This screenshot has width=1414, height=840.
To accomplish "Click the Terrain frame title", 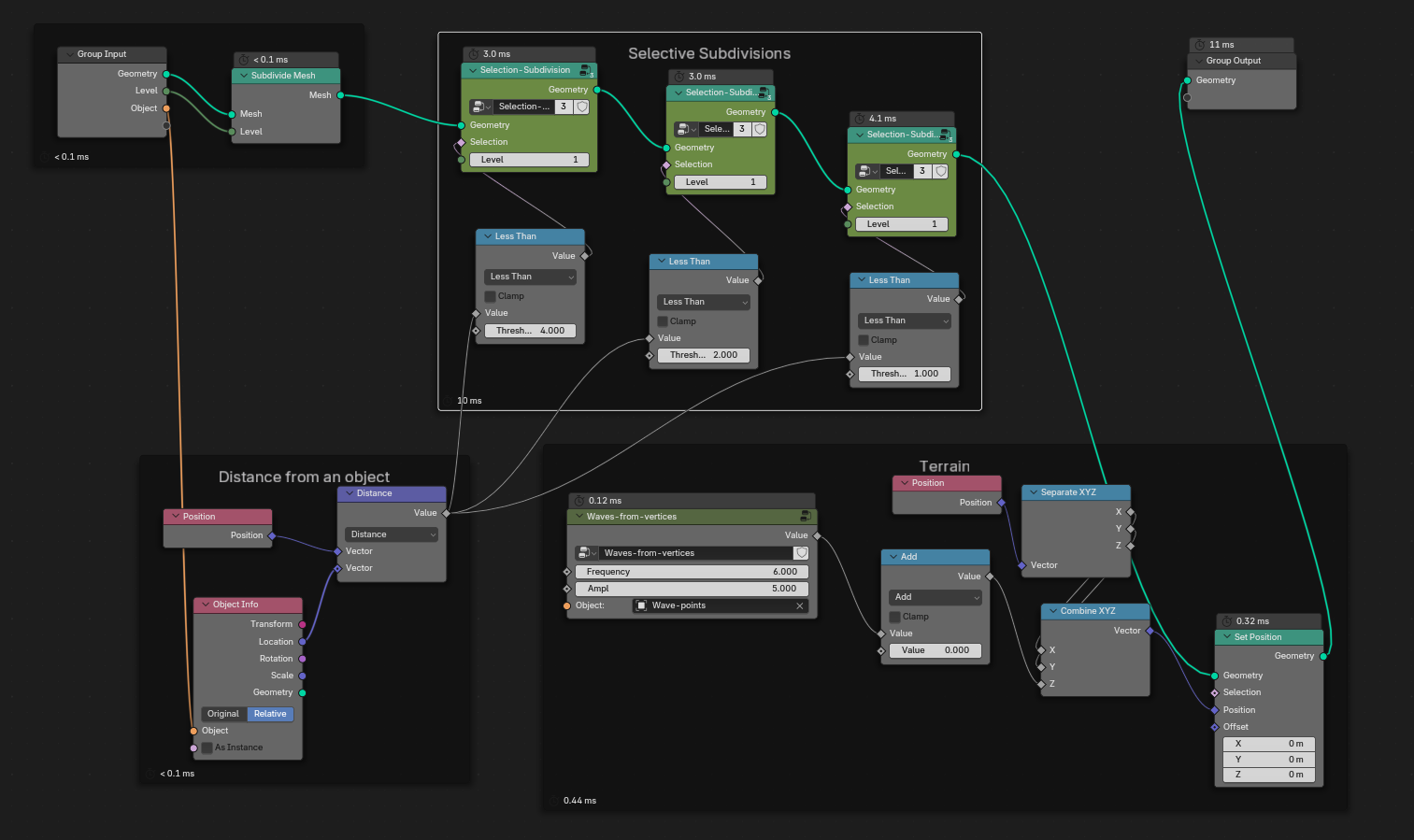I will (x=945, y=467).
